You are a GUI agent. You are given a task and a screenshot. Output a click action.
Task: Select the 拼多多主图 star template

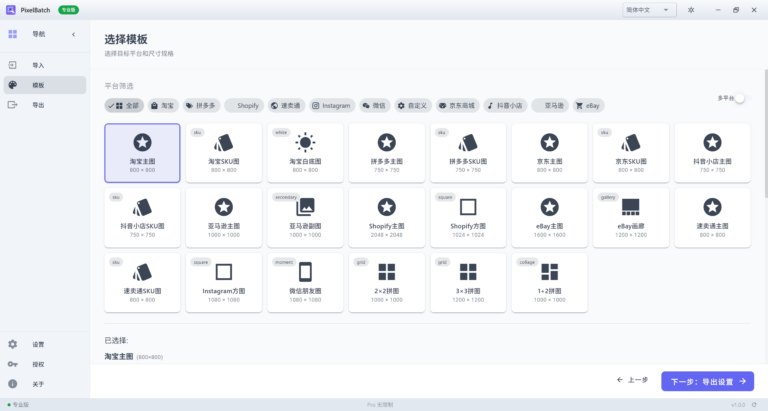pos(386,153)
